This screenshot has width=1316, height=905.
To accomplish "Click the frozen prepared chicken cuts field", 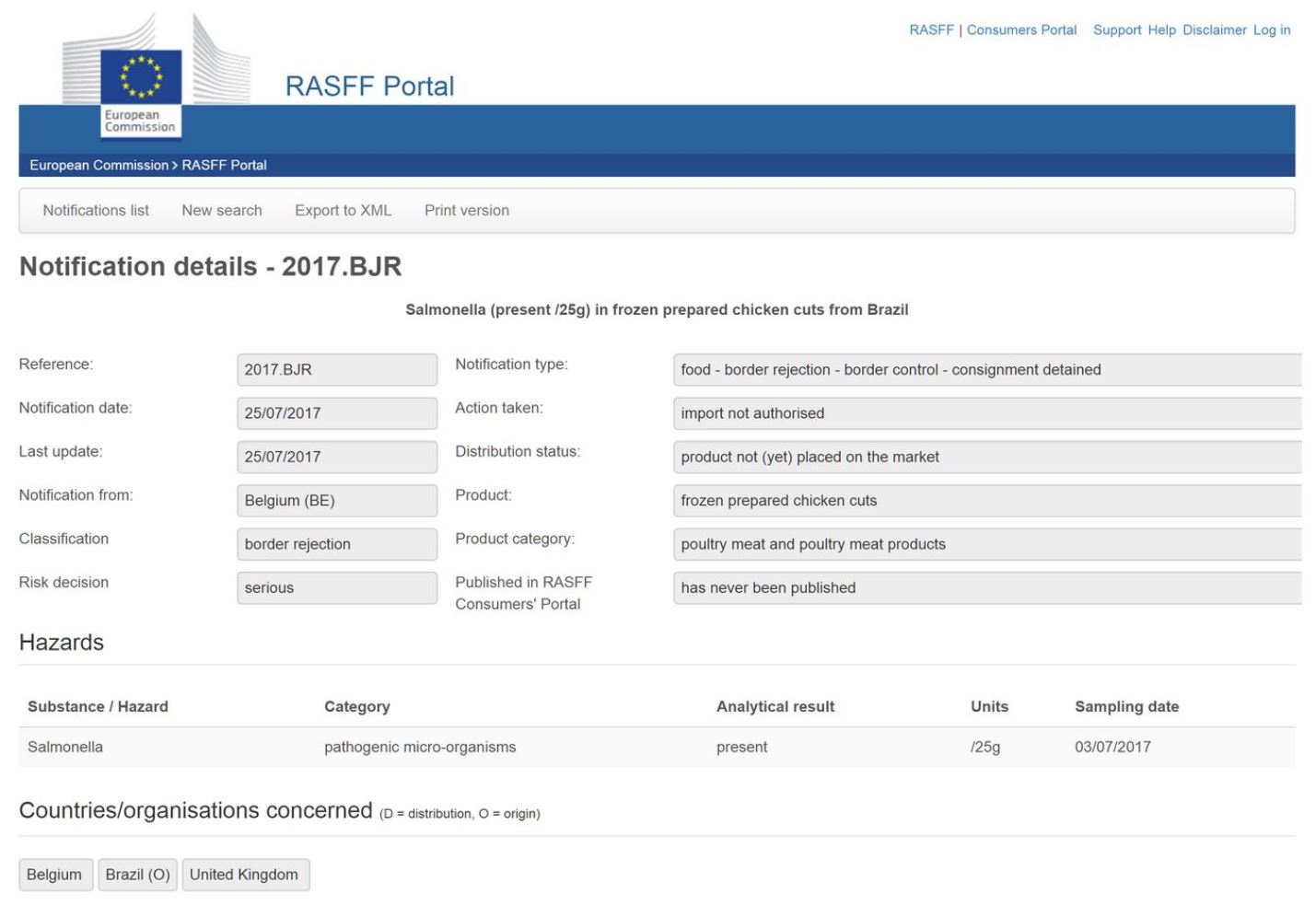I will click(987, 500).
